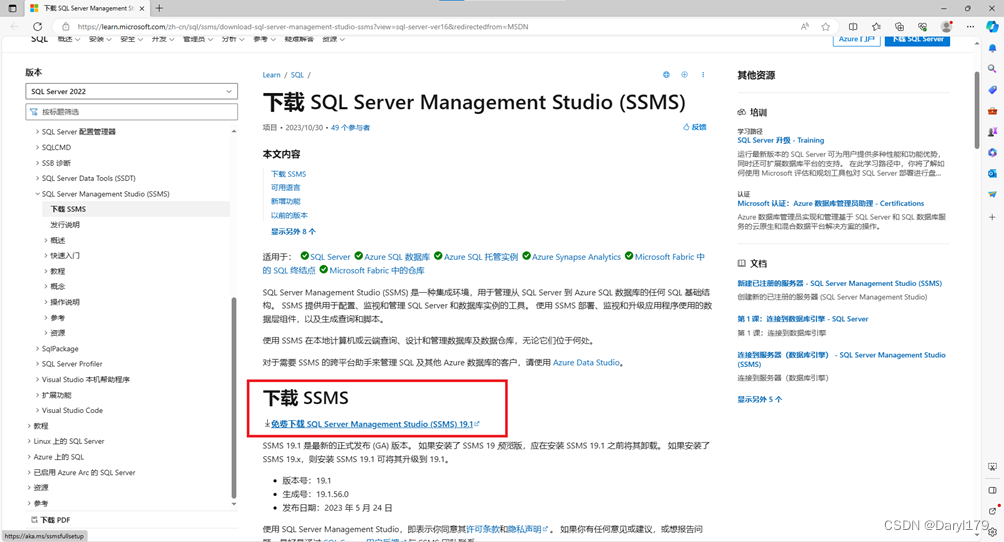Add this page to favorites star
Viewport: 1004px width, 542px height.
[x=825, y=26]
